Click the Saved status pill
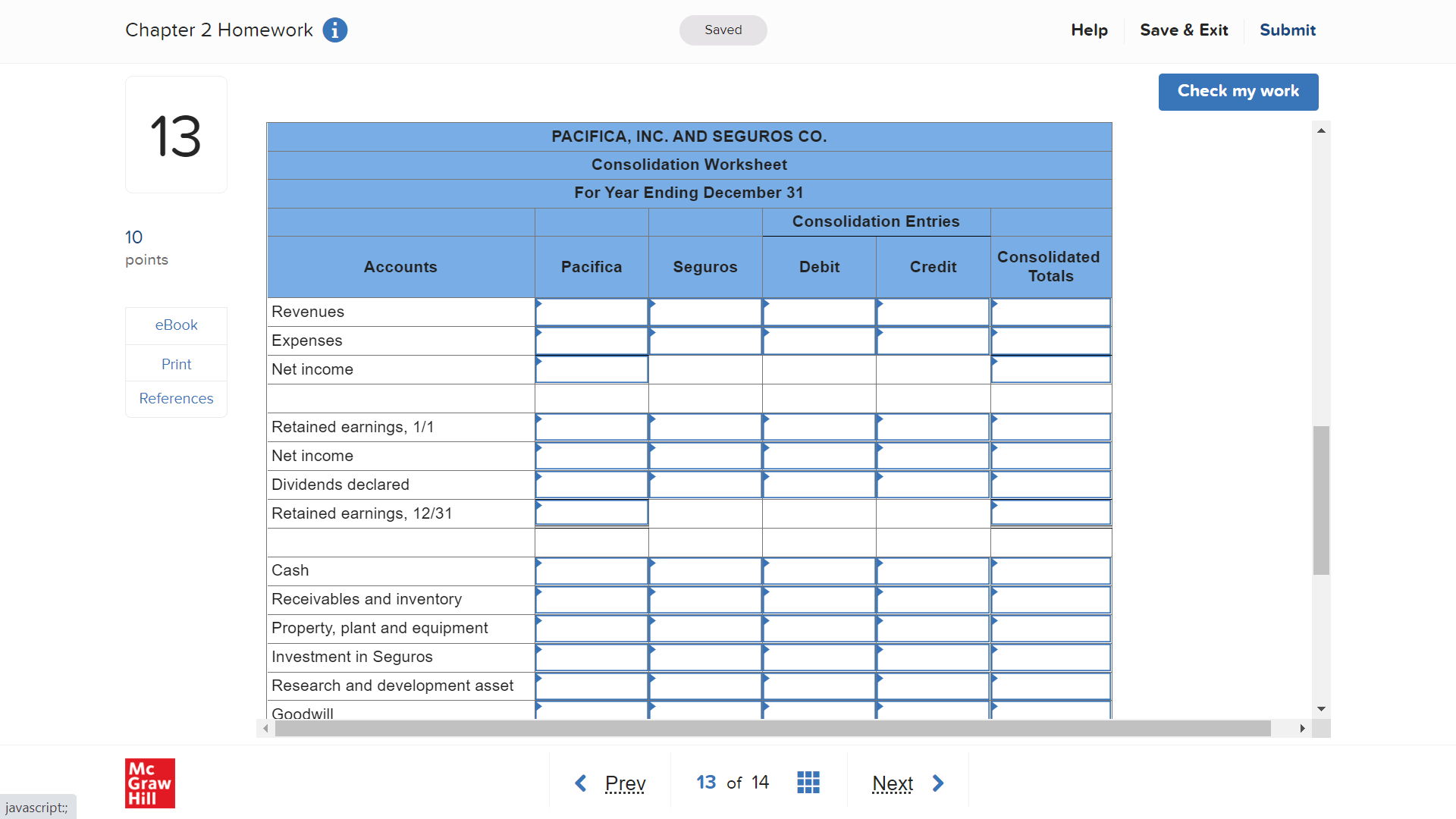This screenshot has height=819, width=1456. [723, 30]
